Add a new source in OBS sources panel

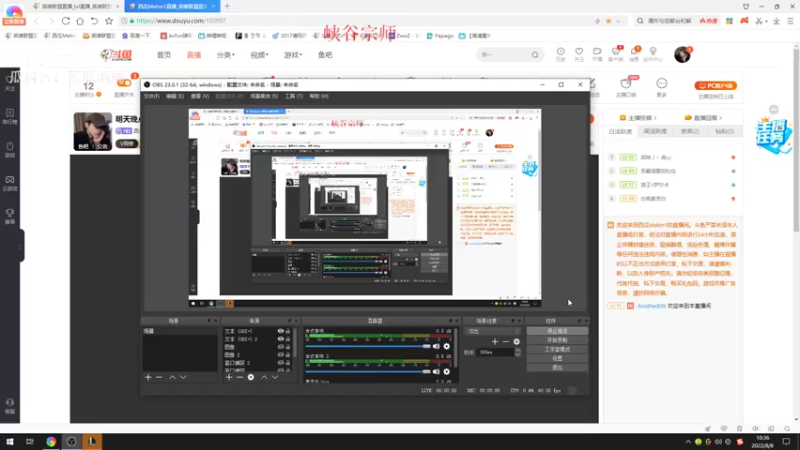(229, 378)
